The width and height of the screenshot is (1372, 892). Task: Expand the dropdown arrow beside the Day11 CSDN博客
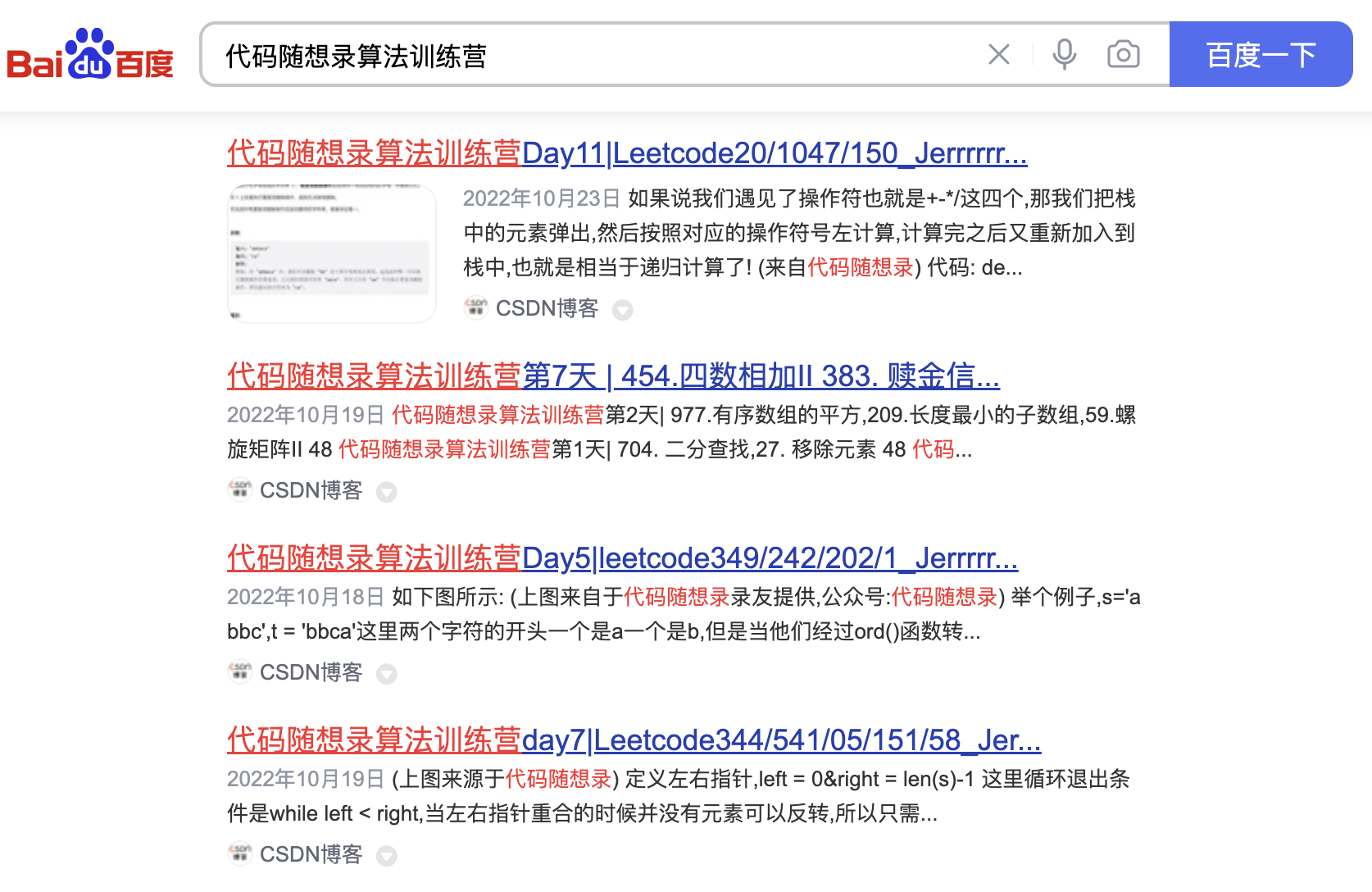click(x=623, y=310)
